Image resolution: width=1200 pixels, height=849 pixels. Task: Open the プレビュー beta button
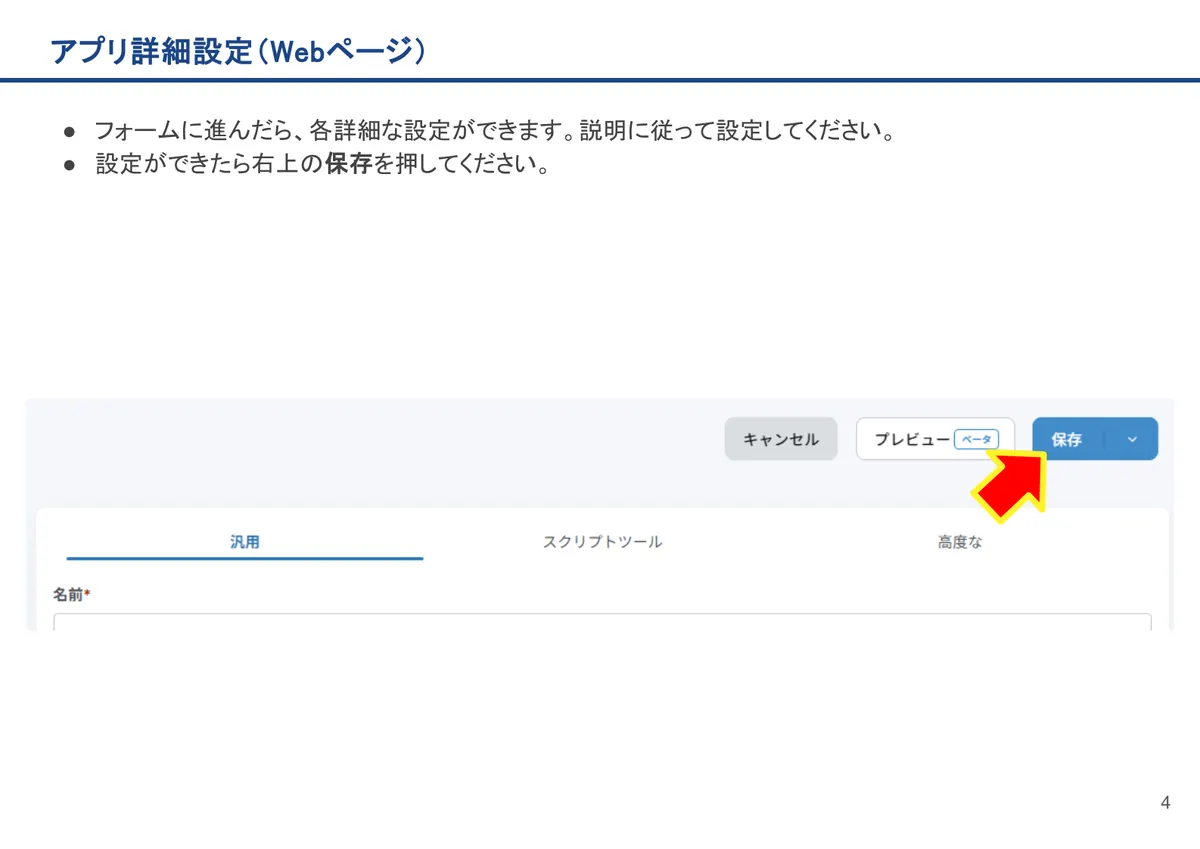935,439
